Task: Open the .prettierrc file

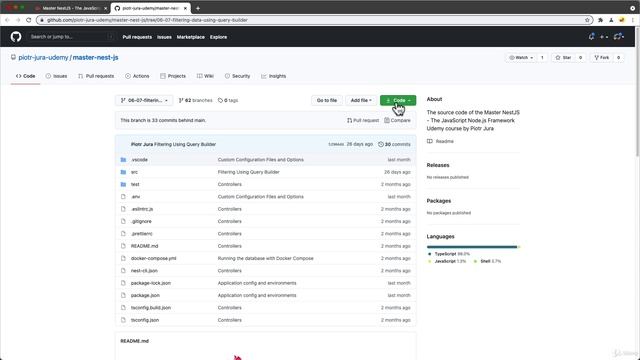Action: tap(142, 234)
